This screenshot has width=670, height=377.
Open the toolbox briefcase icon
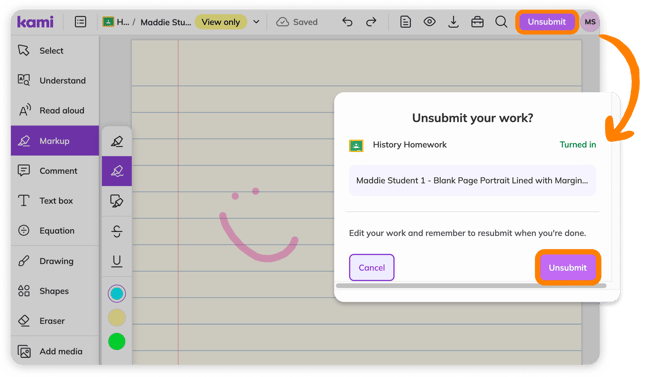[x=477, y=22]
